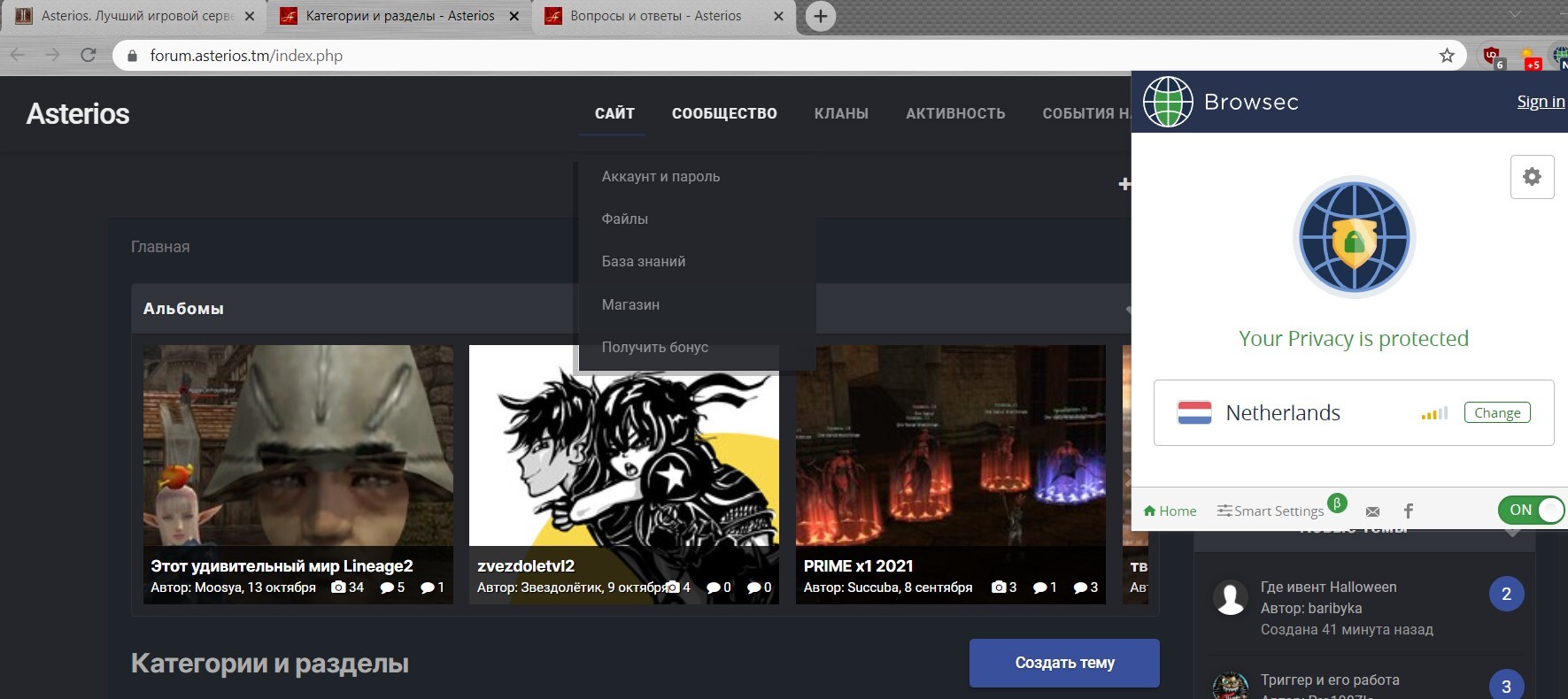Open zvezdoletvl2 album thumbnail
The height and width of the screenshot is (699, 1568).
624,474
